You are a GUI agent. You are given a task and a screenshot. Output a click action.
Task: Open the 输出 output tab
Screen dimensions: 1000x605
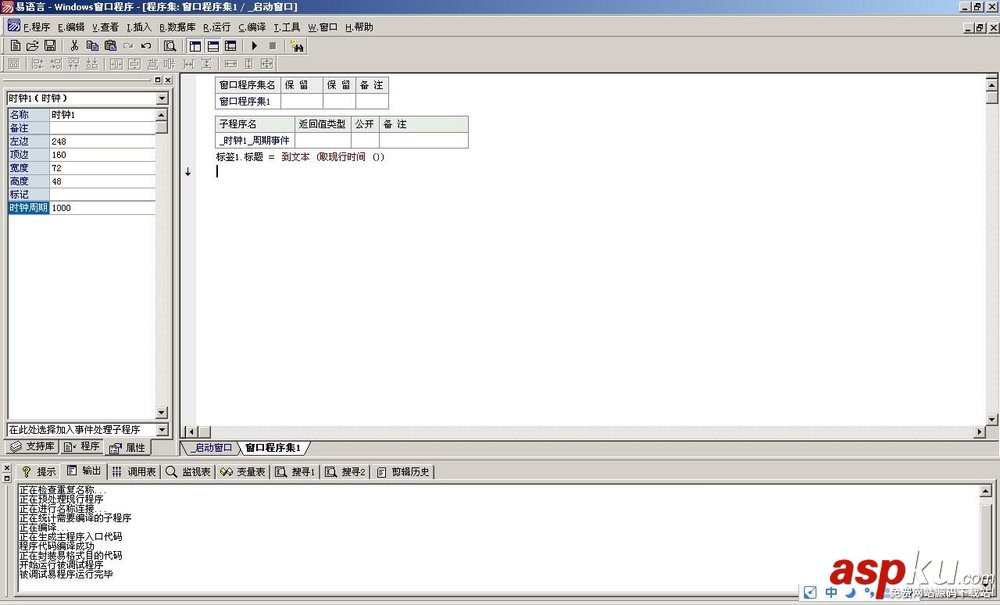(84, 470)
